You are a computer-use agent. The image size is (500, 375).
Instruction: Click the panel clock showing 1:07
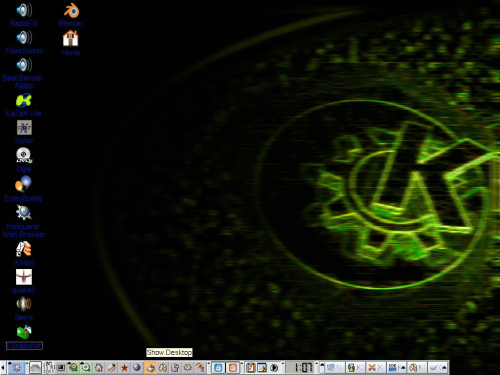click(300, 367)
